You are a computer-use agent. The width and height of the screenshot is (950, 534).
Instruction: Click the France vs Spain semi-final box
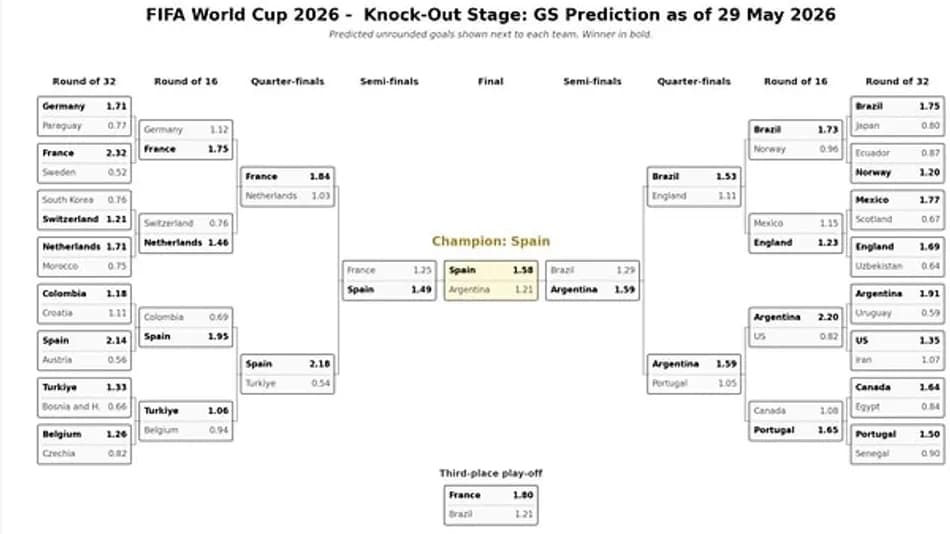[389, 280]
